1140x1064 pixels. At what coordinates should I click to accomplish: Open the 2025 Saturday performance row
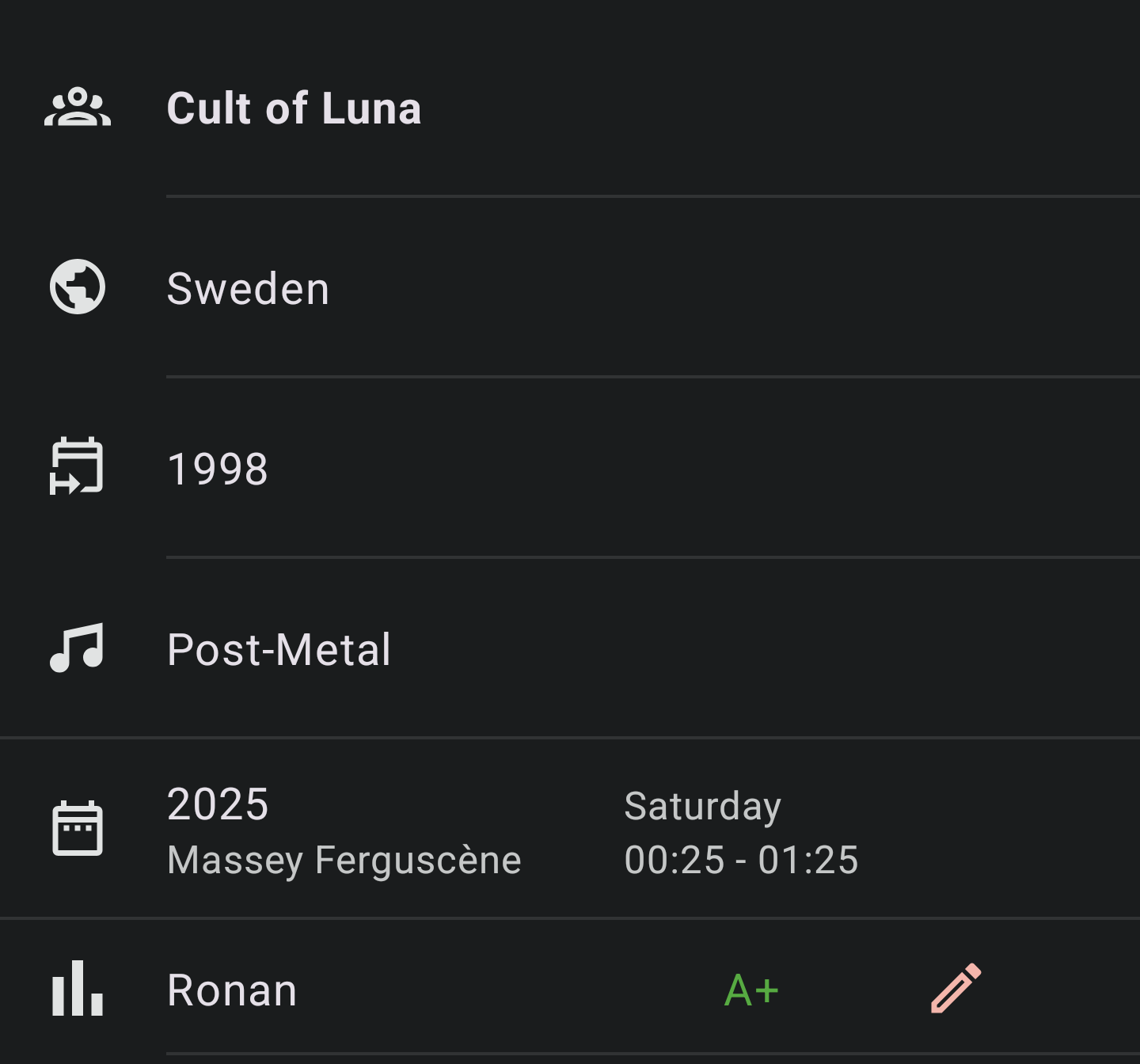tap(570, 828)
